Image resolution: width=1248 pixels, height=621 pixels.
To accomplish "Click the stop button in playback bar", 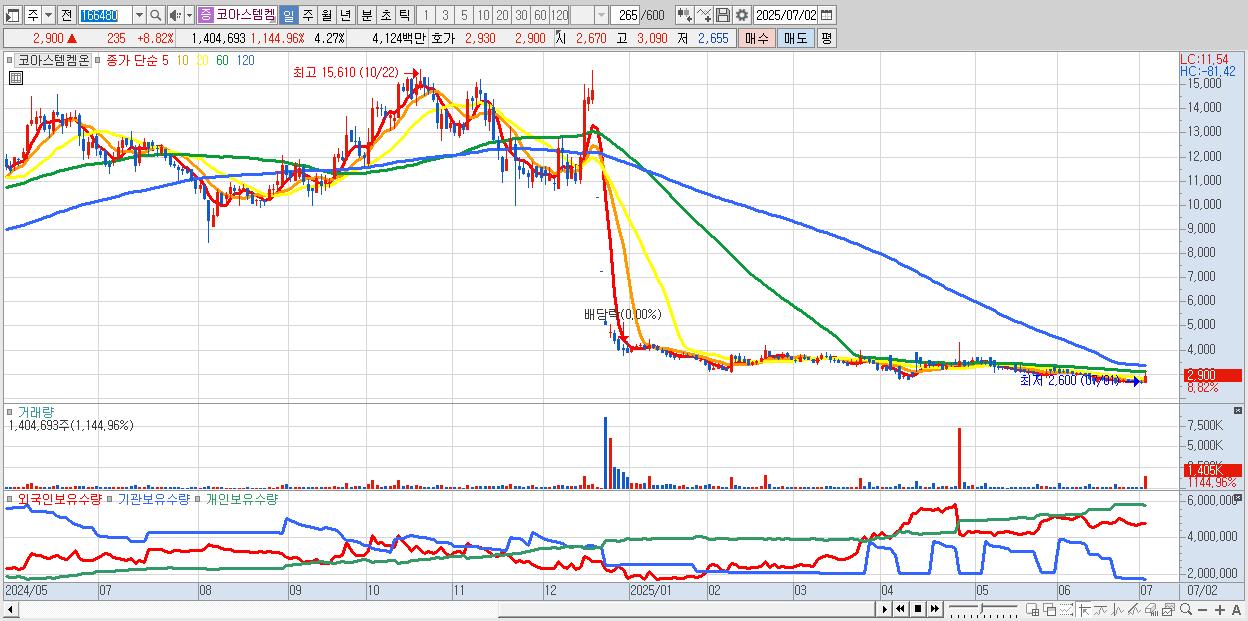I will coord(918,609).
